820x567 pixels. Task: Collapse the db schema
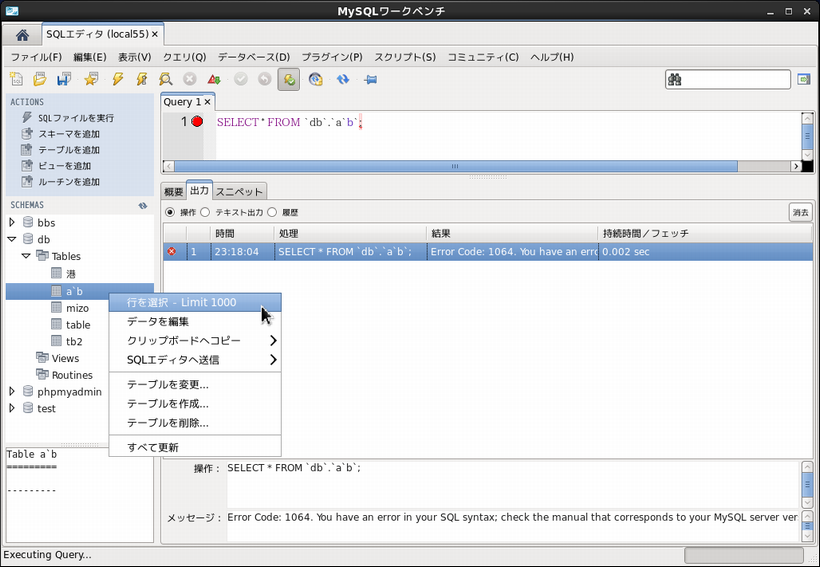12,239
